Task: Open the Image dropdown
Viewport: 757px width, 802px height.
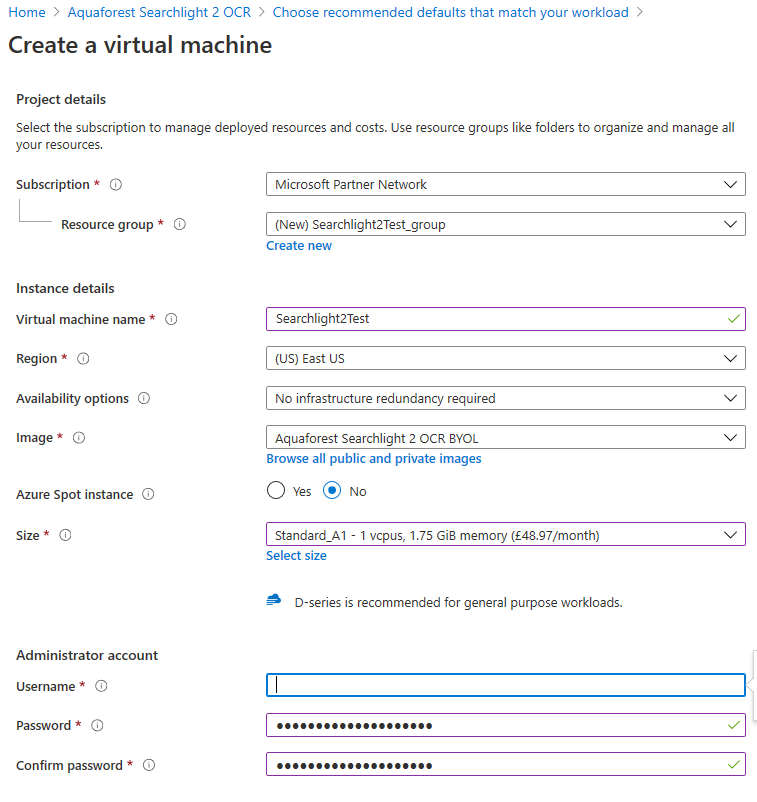Action: [505, 437]
